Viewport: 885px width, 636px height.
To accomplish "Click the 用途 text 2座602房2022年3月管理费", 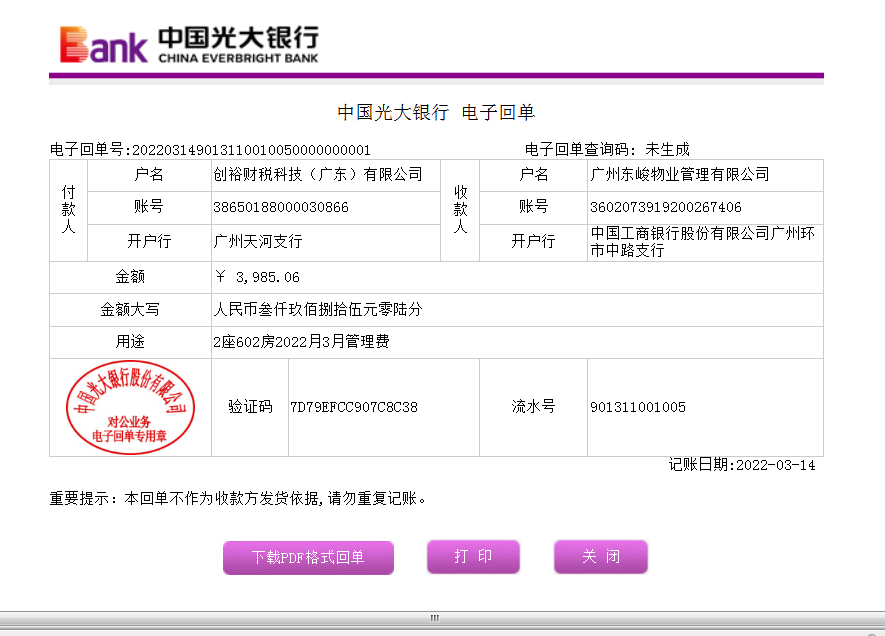I will click(301, 342).
